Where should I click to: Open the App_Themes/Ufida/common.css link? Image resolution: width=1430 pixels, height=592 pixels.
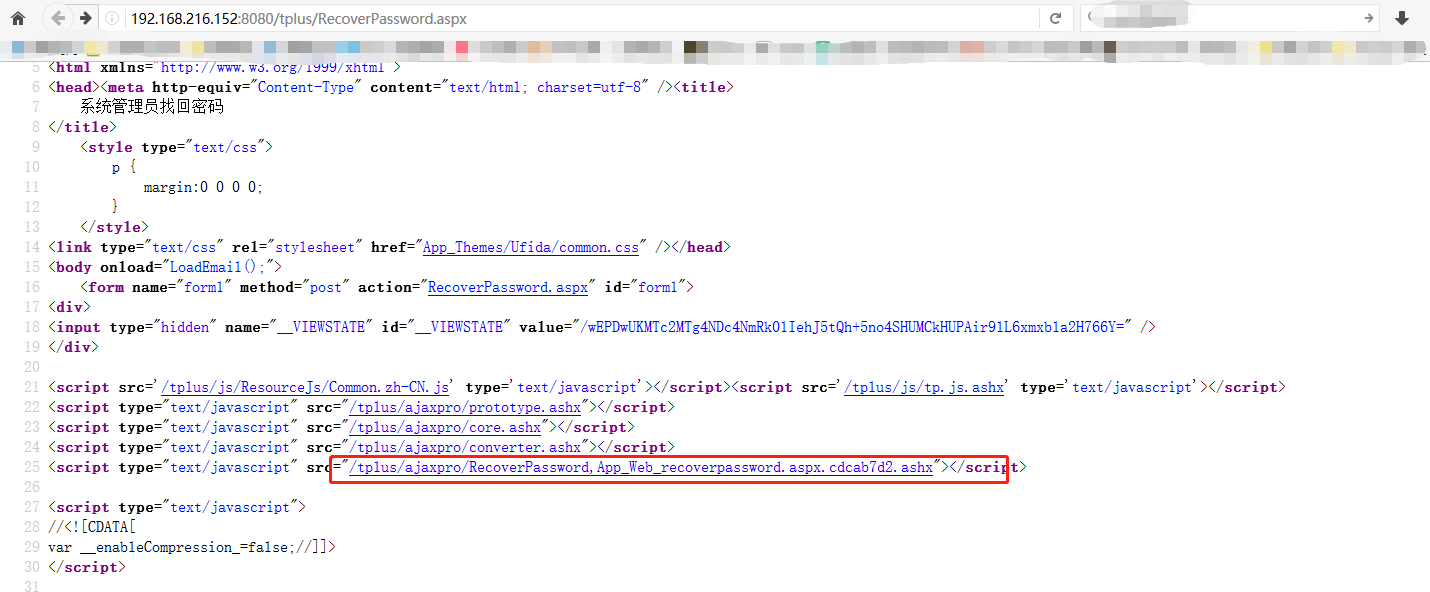tap(531, 247)
